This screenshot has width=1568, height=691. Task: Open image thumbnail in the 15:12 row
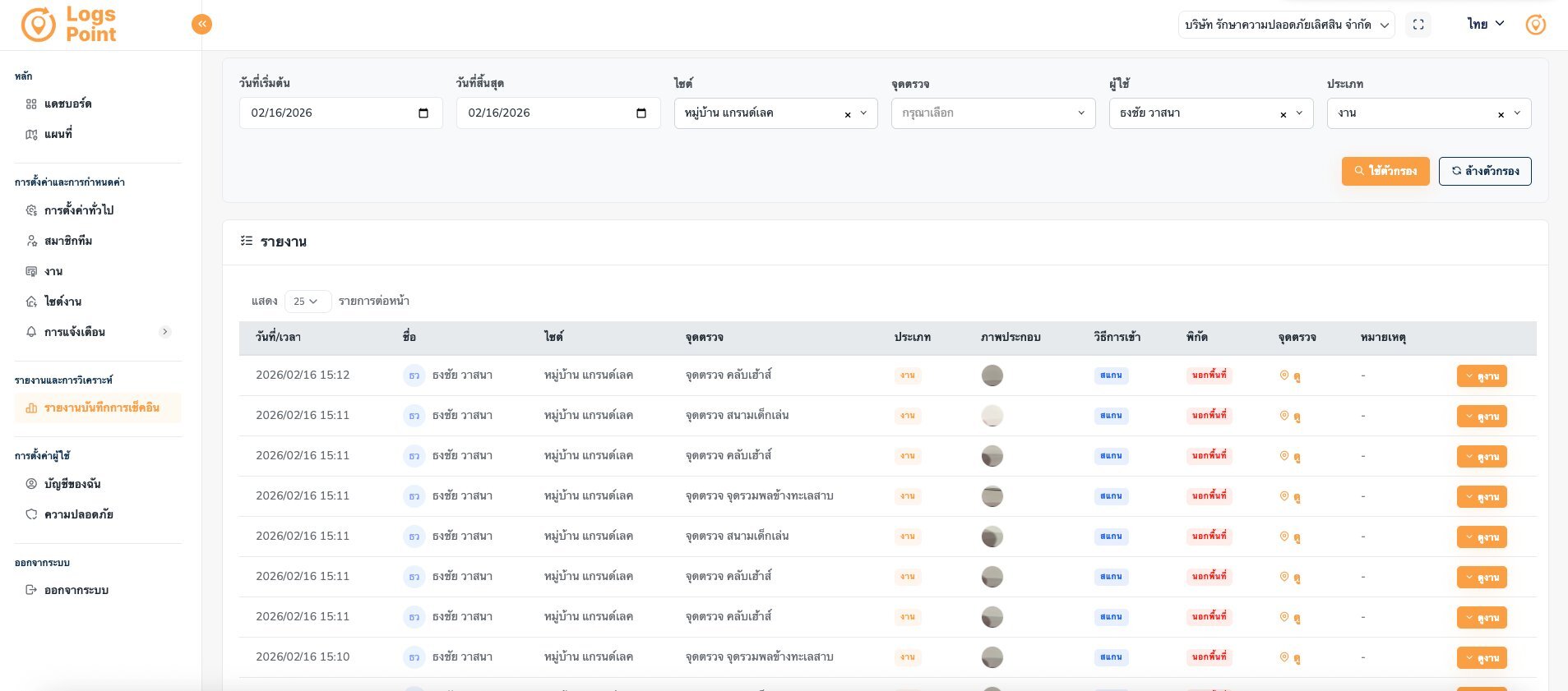tap(992, 375)
